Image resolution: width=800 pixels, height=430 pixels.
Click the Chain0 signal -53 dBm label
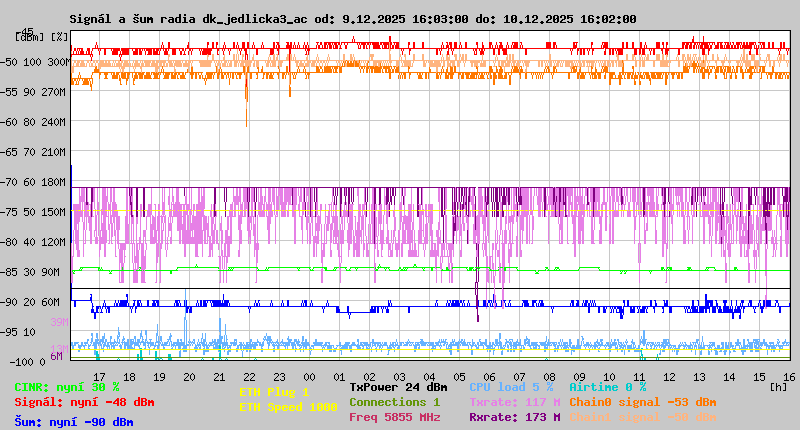[642, 402]
